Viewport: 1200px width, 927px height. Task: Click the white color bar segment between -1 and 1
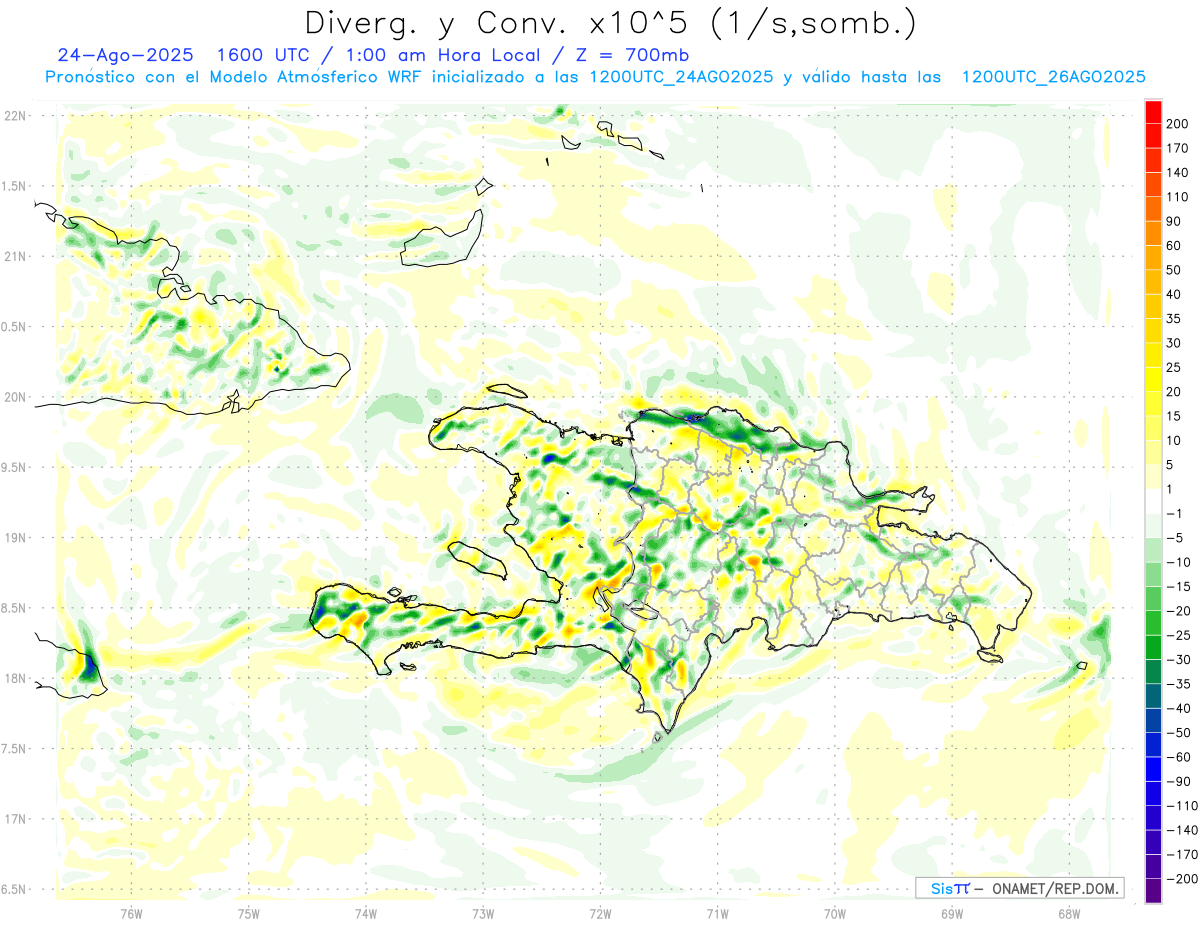(x=1153, y=501)
